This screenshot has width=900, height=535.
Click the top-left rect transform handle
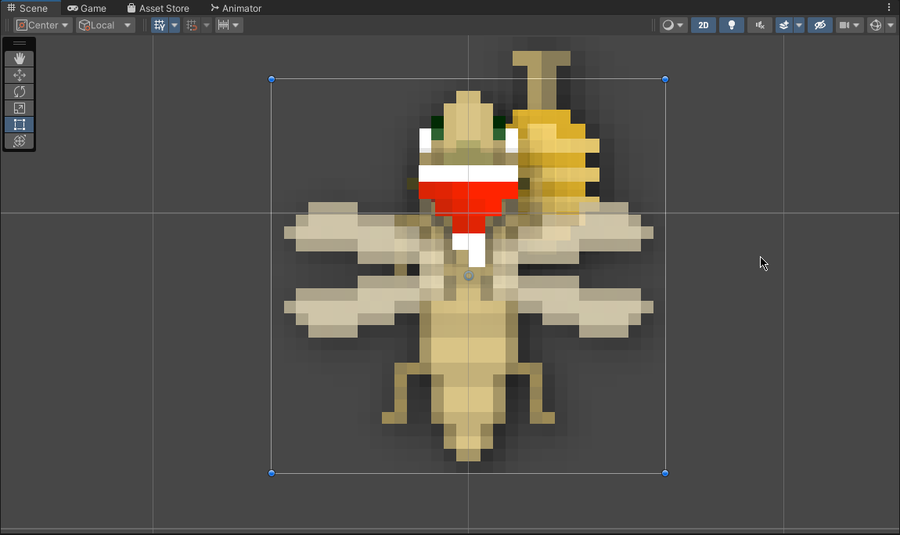point(271,79)
